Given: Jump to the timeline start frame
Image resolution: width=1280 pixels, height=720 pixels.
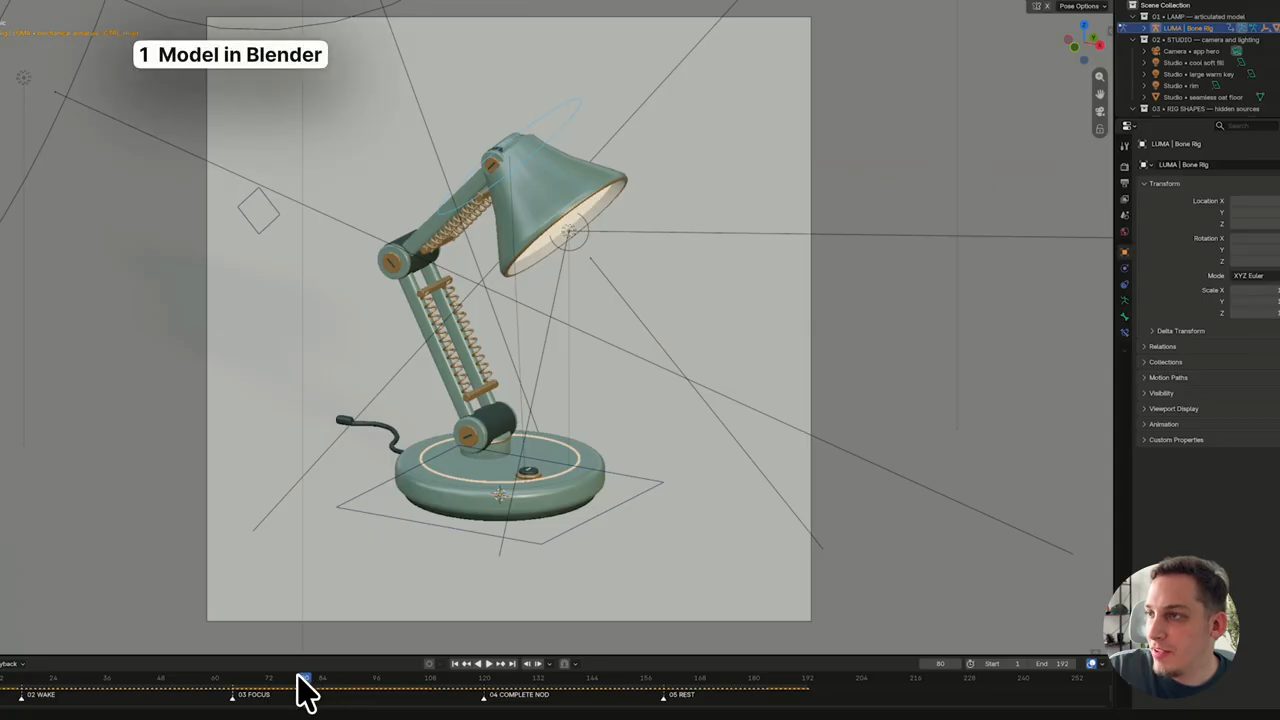Looking at the screenshot, I should pos(455,664).
